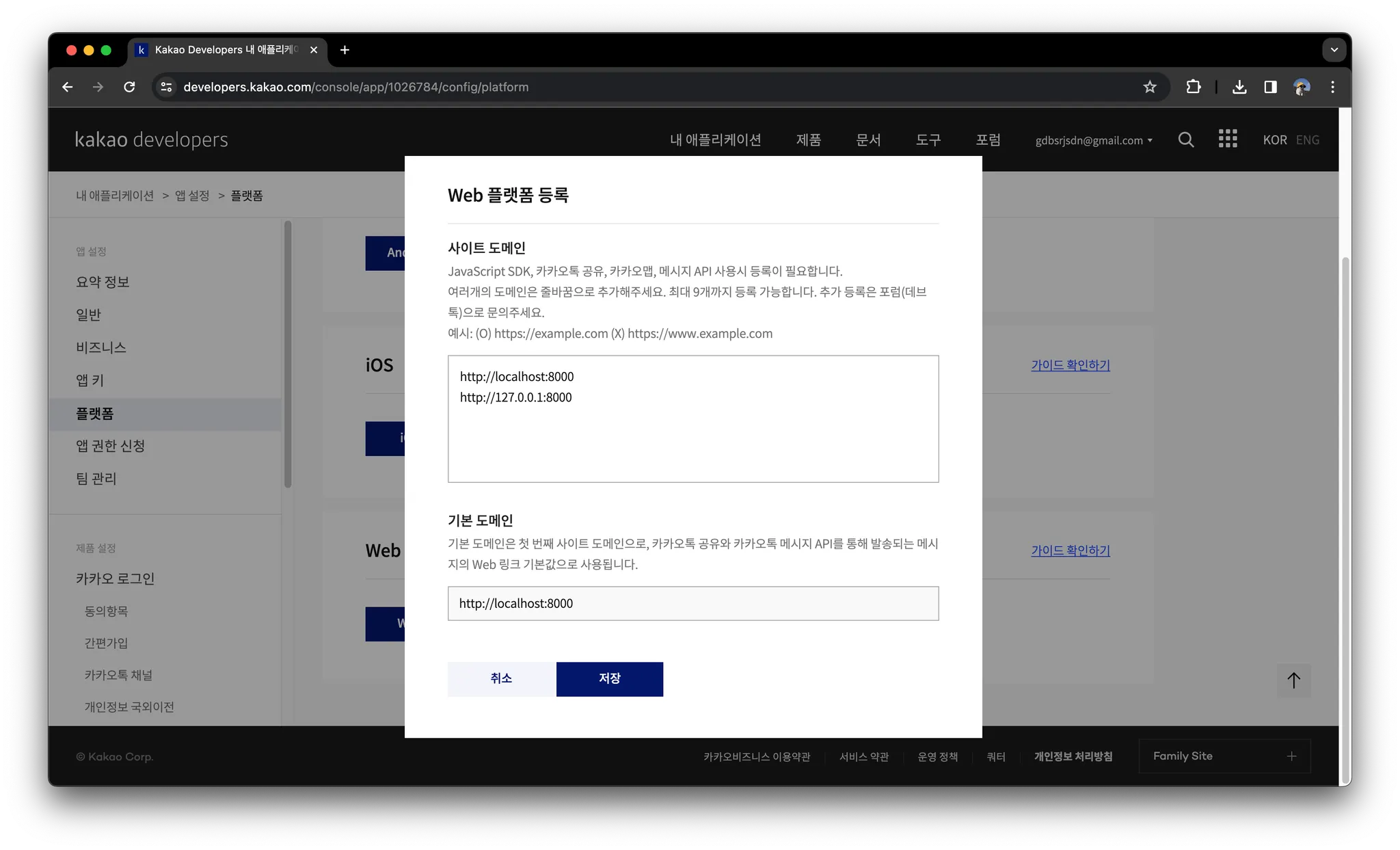
Task: Open the services grid icon menu
Action: point(1228,139)
